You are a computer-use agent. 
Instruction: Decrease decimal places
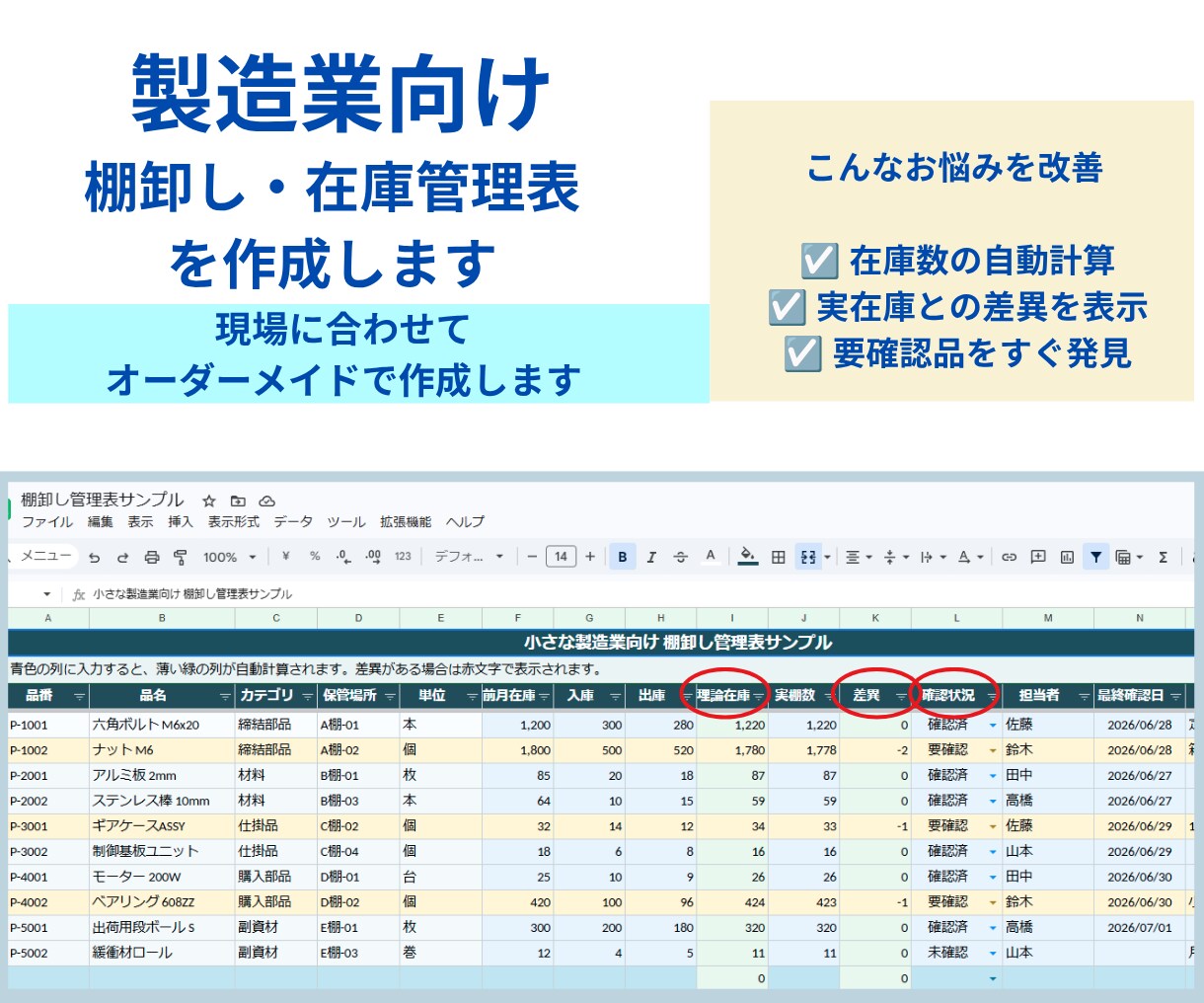(342, 557)
